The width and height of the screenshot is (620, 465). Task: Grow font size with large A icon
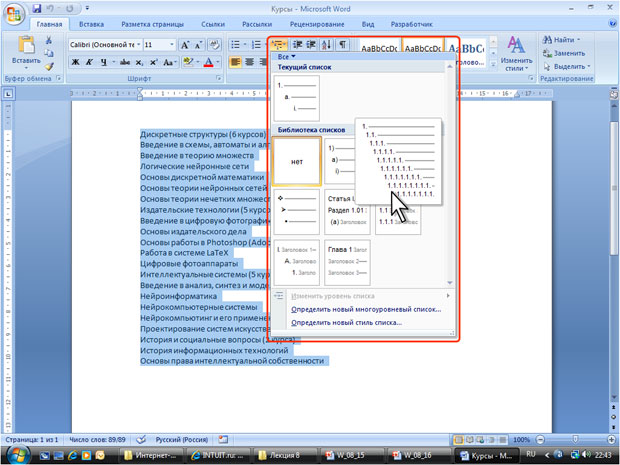pyautogui.click(x=185, y=45)
